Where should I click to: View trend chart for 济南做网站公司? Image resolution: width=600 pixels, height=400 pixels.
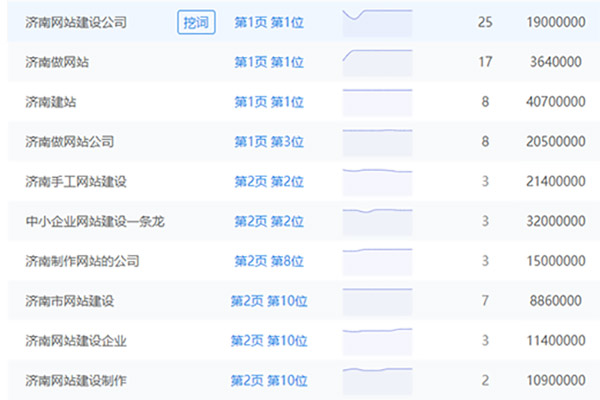pos(377,142)
